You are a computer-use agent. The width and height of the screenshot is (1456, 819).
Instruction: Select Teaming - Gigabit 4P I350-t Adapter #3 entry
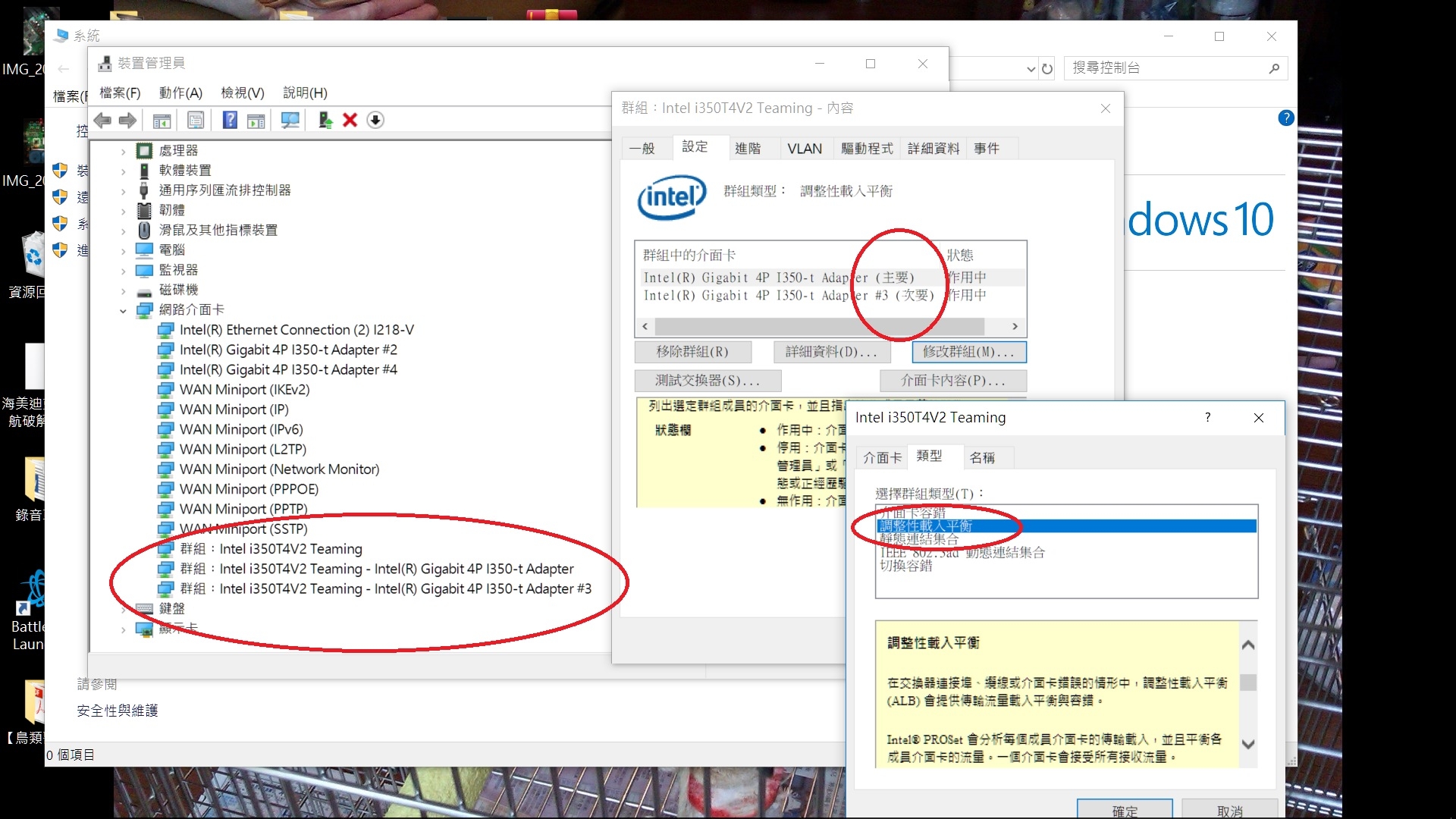pos(385,588)
